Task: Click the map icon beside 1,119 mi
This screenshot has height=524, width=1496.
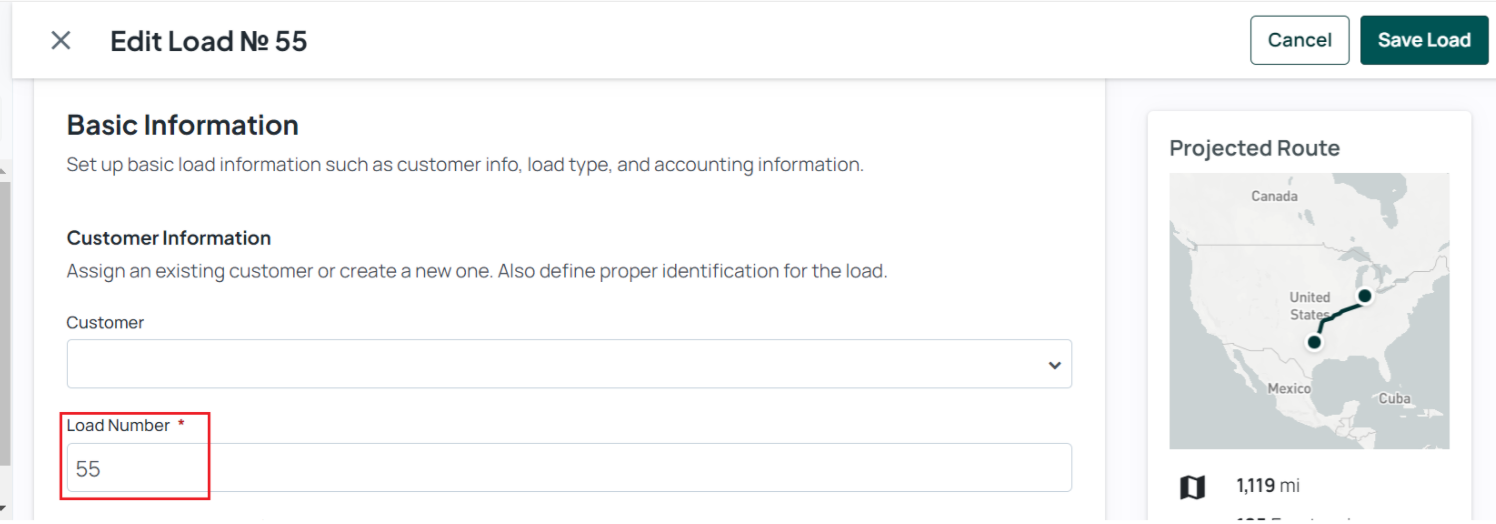Action: (x=1192, y=487)
